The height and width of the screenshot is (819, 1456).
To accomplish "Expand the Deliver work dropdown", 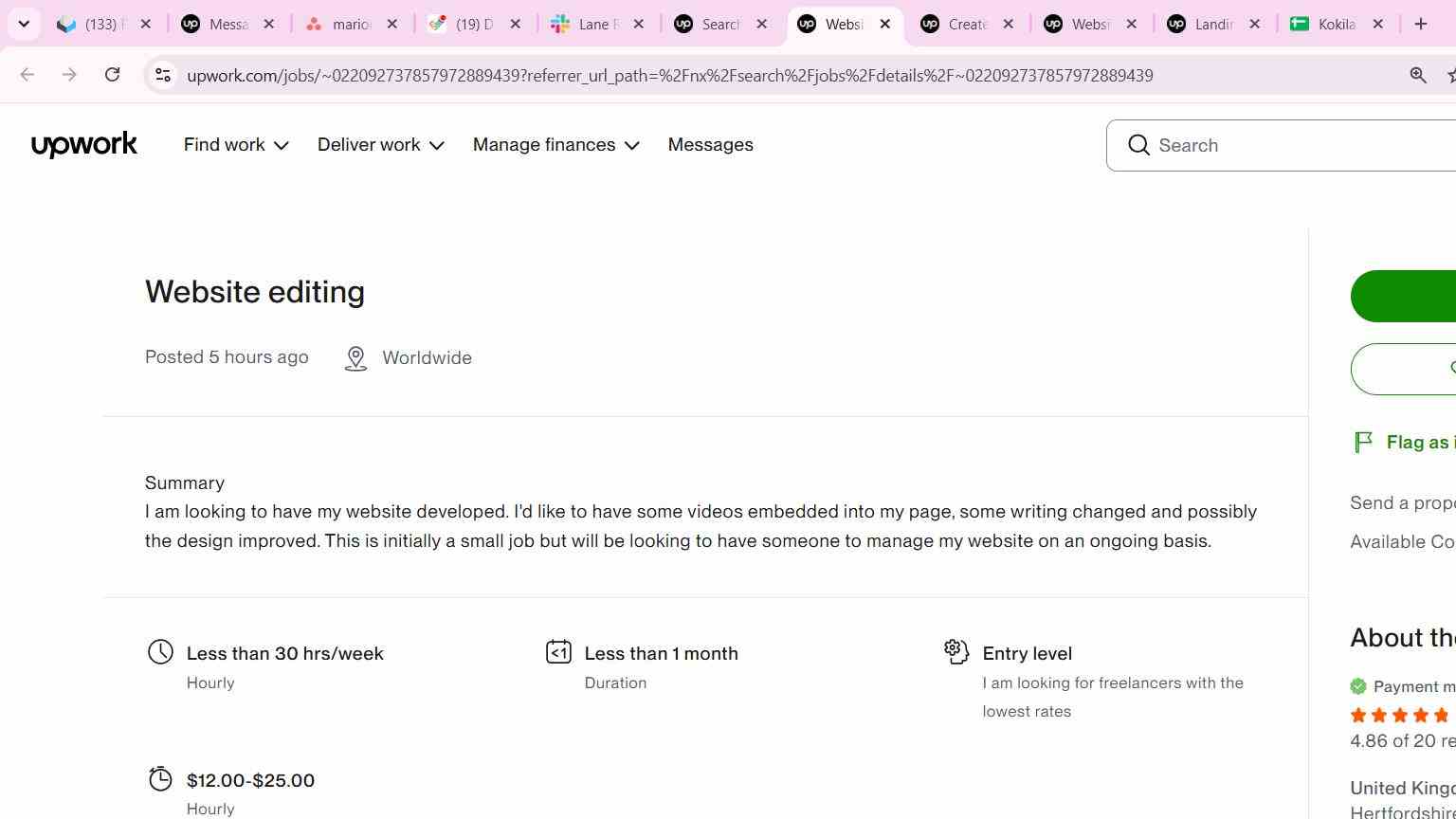I will coord(381,145).
